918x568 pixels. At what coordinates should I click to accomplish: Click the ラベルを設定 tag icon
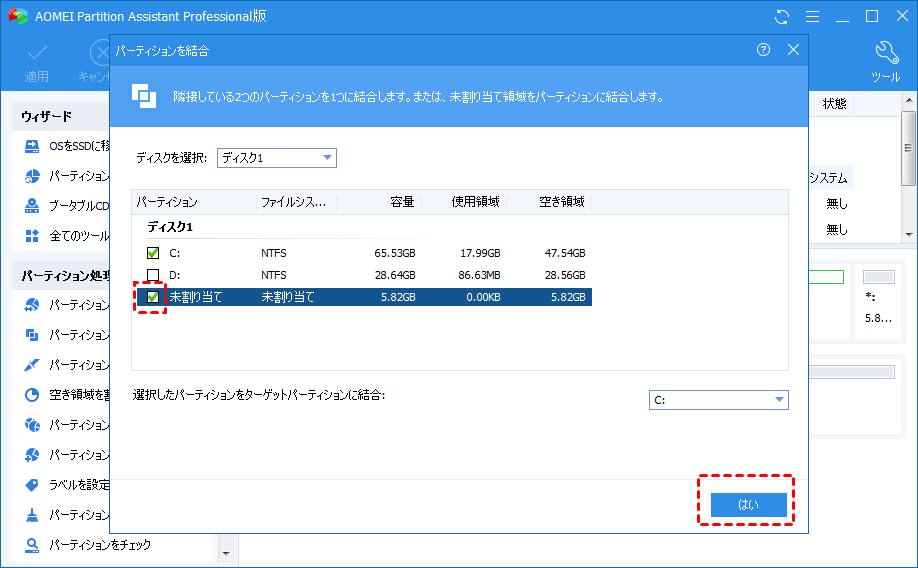32,485
